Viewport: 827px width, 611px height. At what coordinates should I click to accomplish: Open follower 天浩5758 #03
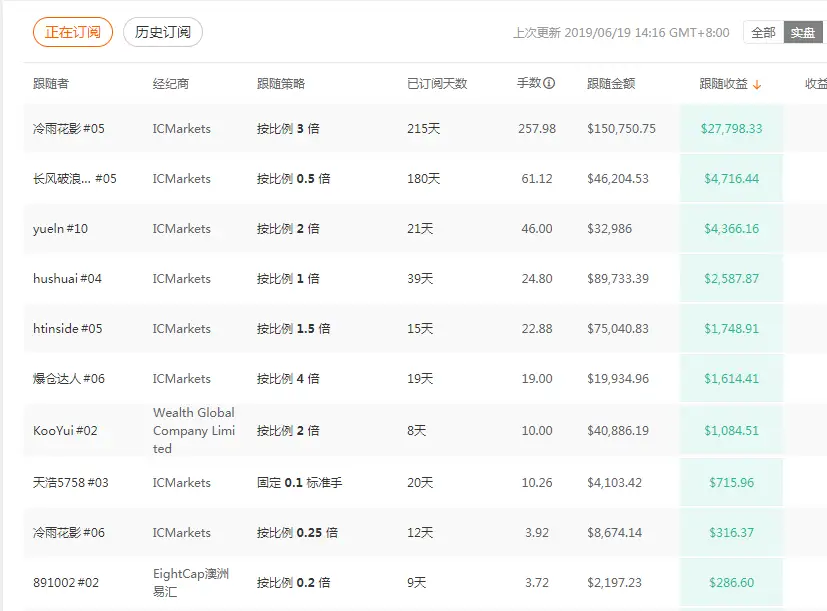(71, 483)
